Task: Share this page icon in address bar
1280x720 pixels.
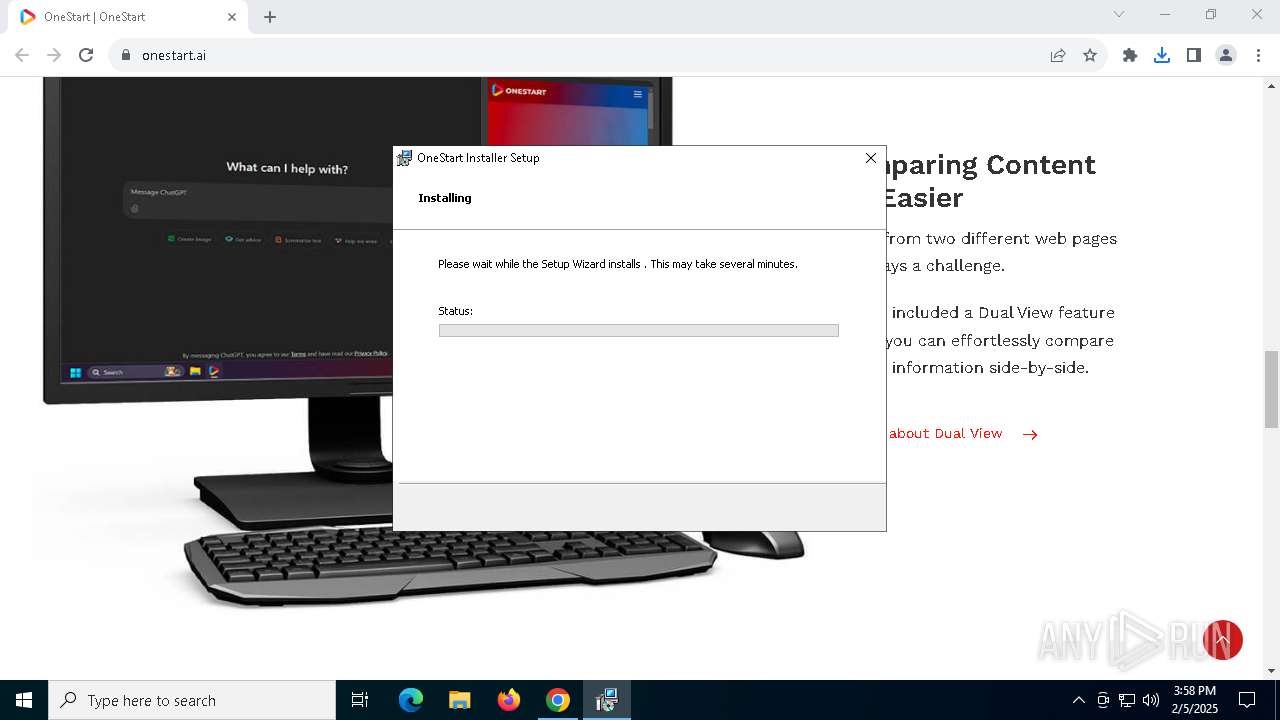Action: [x=1058, y=55]
